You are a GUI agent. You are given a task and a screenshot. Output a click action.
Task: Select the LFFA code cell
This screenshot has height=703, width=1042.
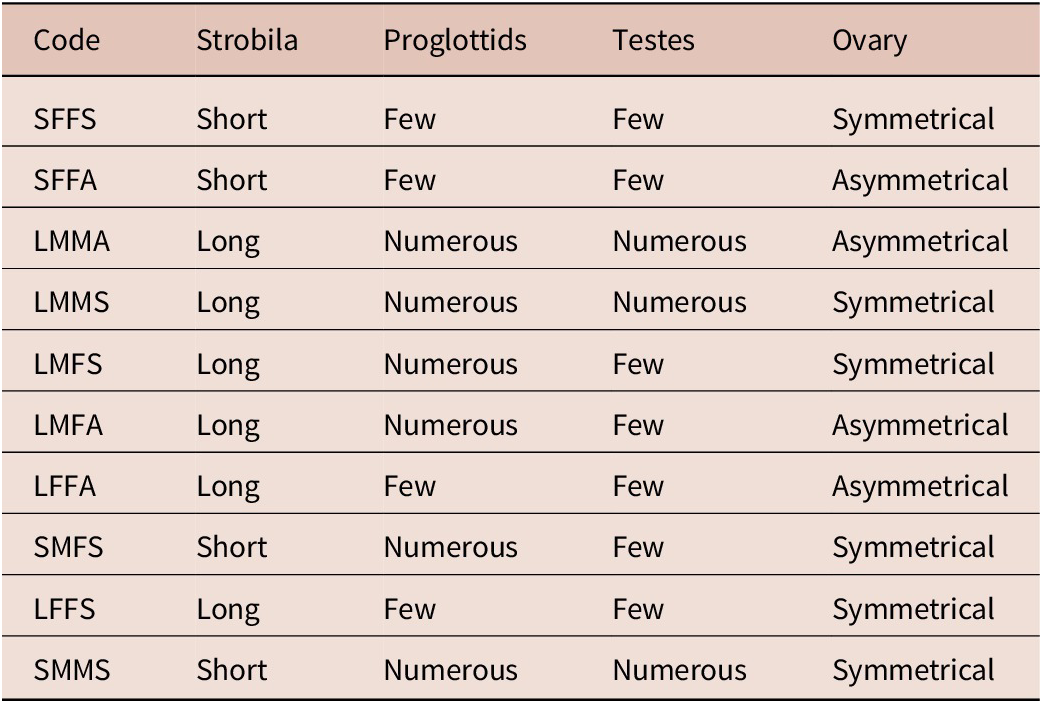click(x=65, y=487)
